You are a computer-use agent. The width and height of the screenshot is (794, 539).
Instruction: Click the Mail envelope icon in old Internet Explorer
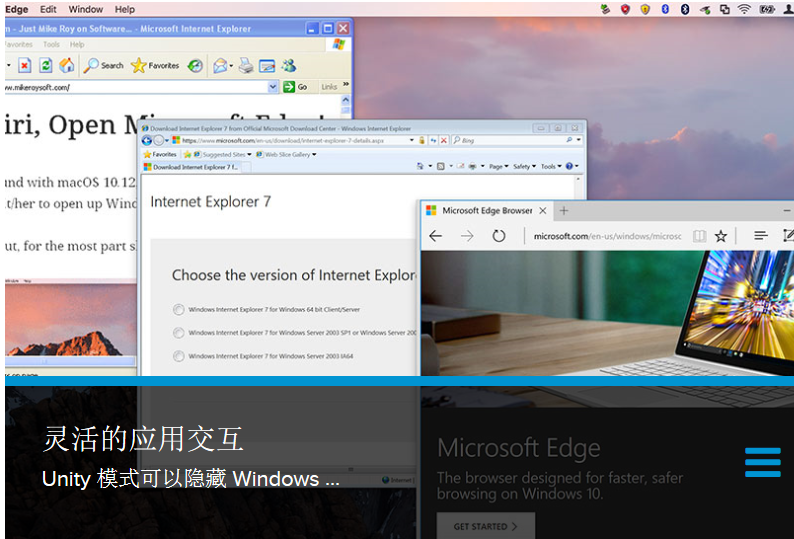tap(220, 65)
